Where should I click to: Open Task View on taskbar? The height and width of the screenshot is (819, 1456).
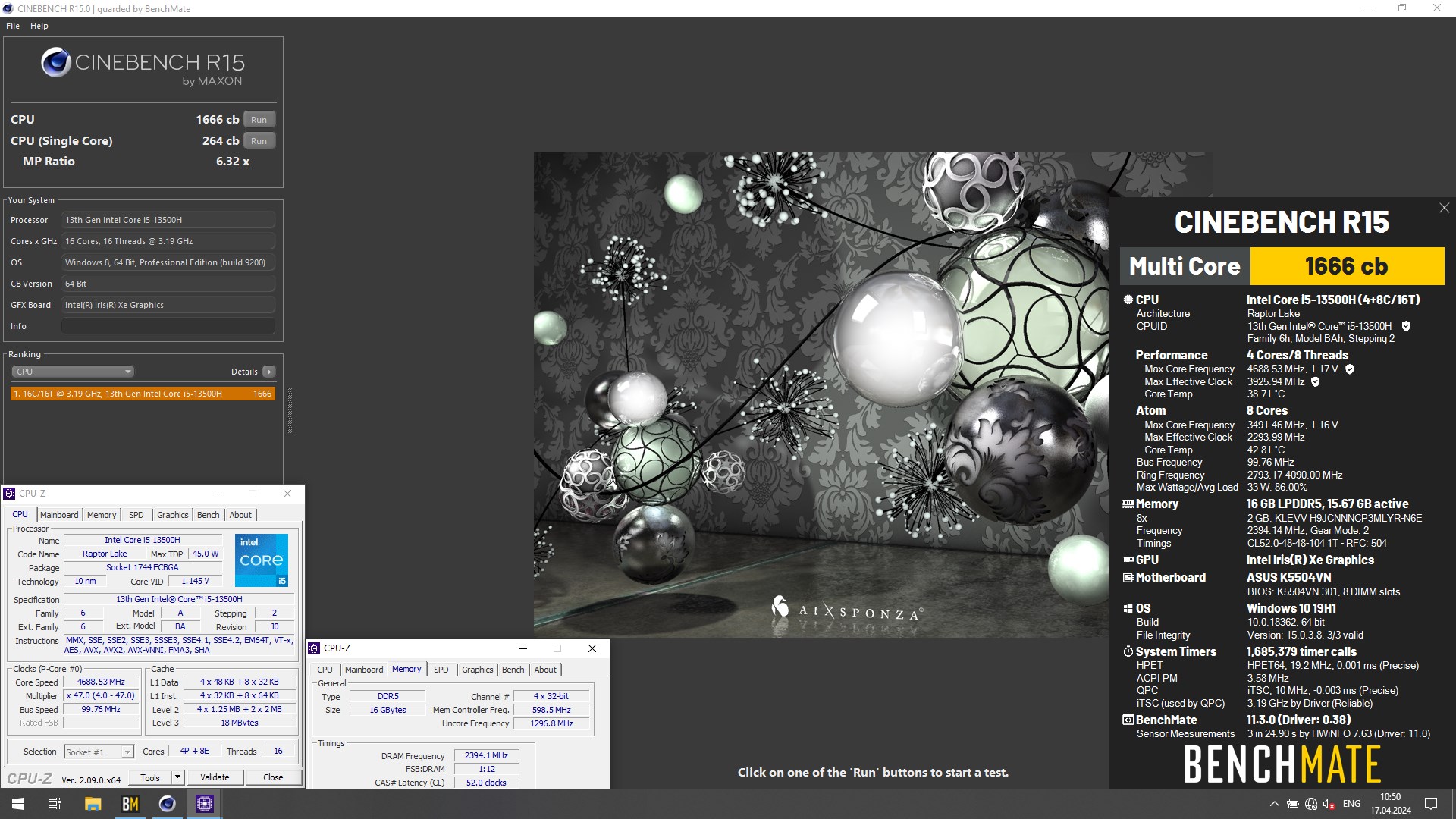(55, 804)
